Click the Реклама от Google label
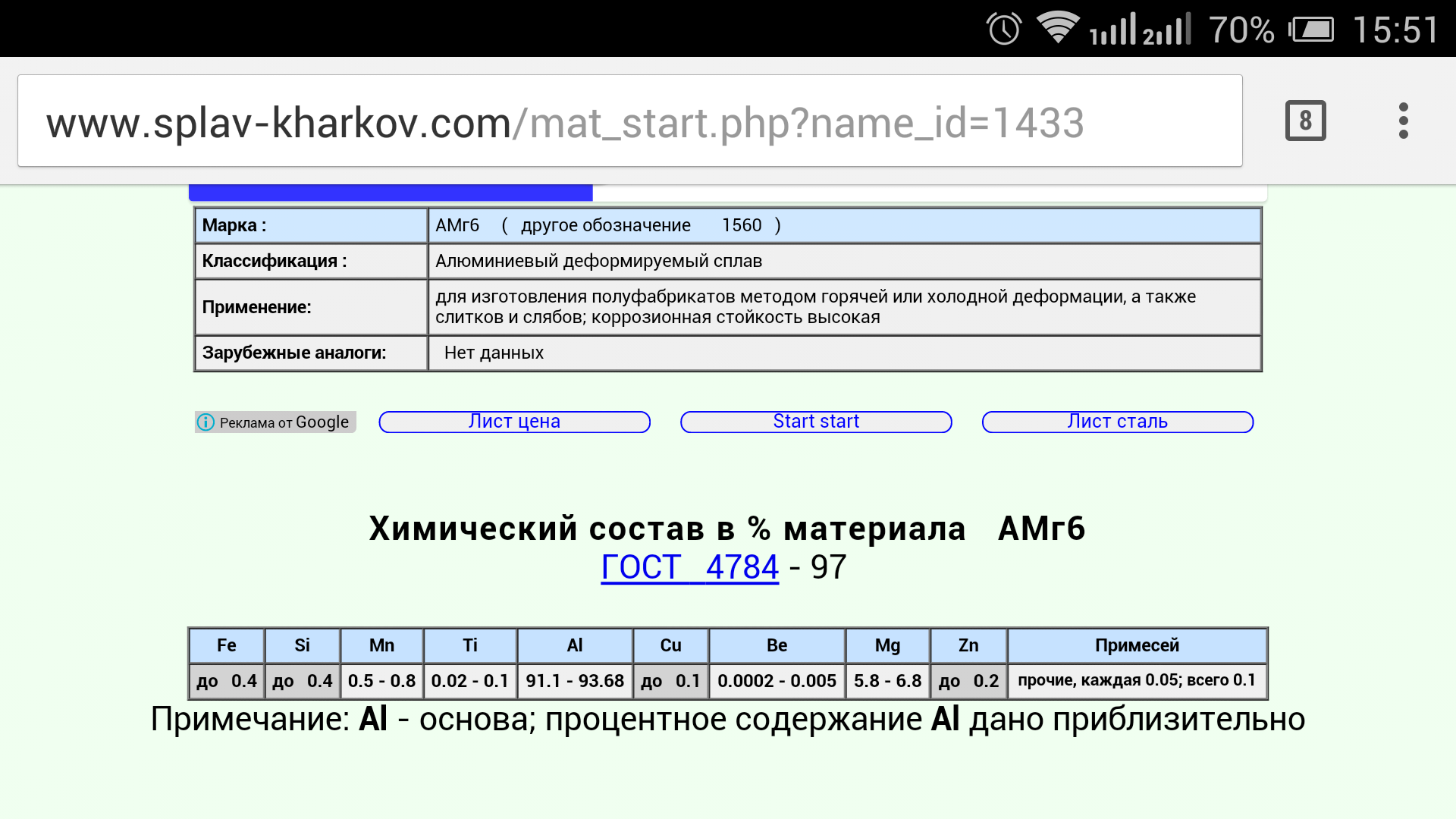Viewport: 1456px width, 819px height. pyautogui.click(x=284, y=422)
